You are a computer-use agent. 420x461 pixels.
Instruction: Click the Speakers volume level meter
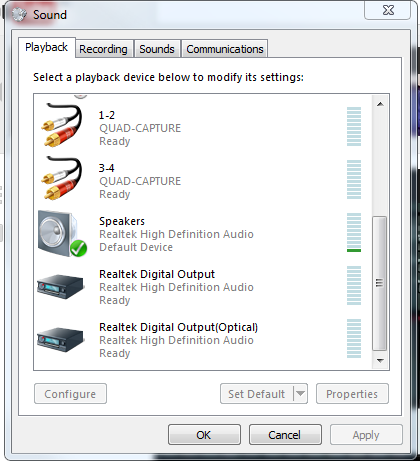click(x=354, y=232)
